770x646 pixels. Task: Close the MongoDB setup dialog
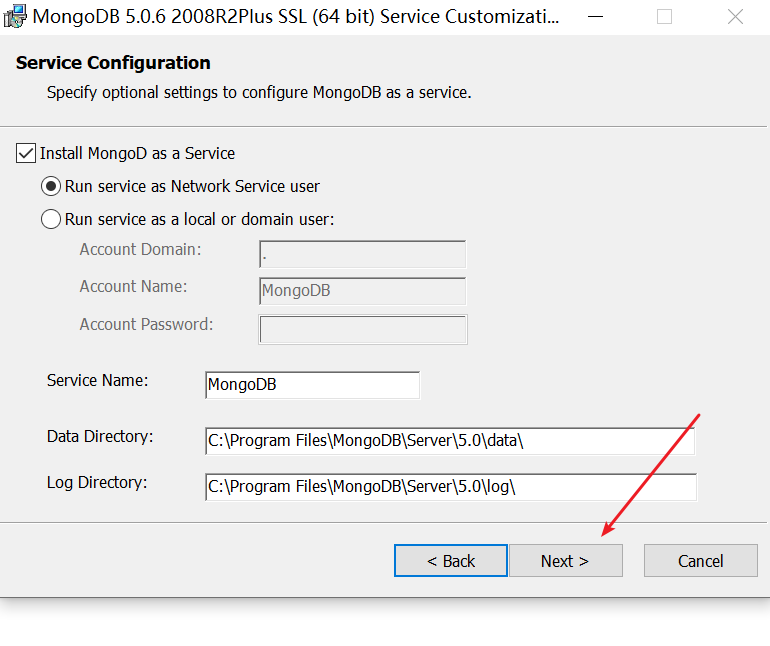(x=735, y=17)
